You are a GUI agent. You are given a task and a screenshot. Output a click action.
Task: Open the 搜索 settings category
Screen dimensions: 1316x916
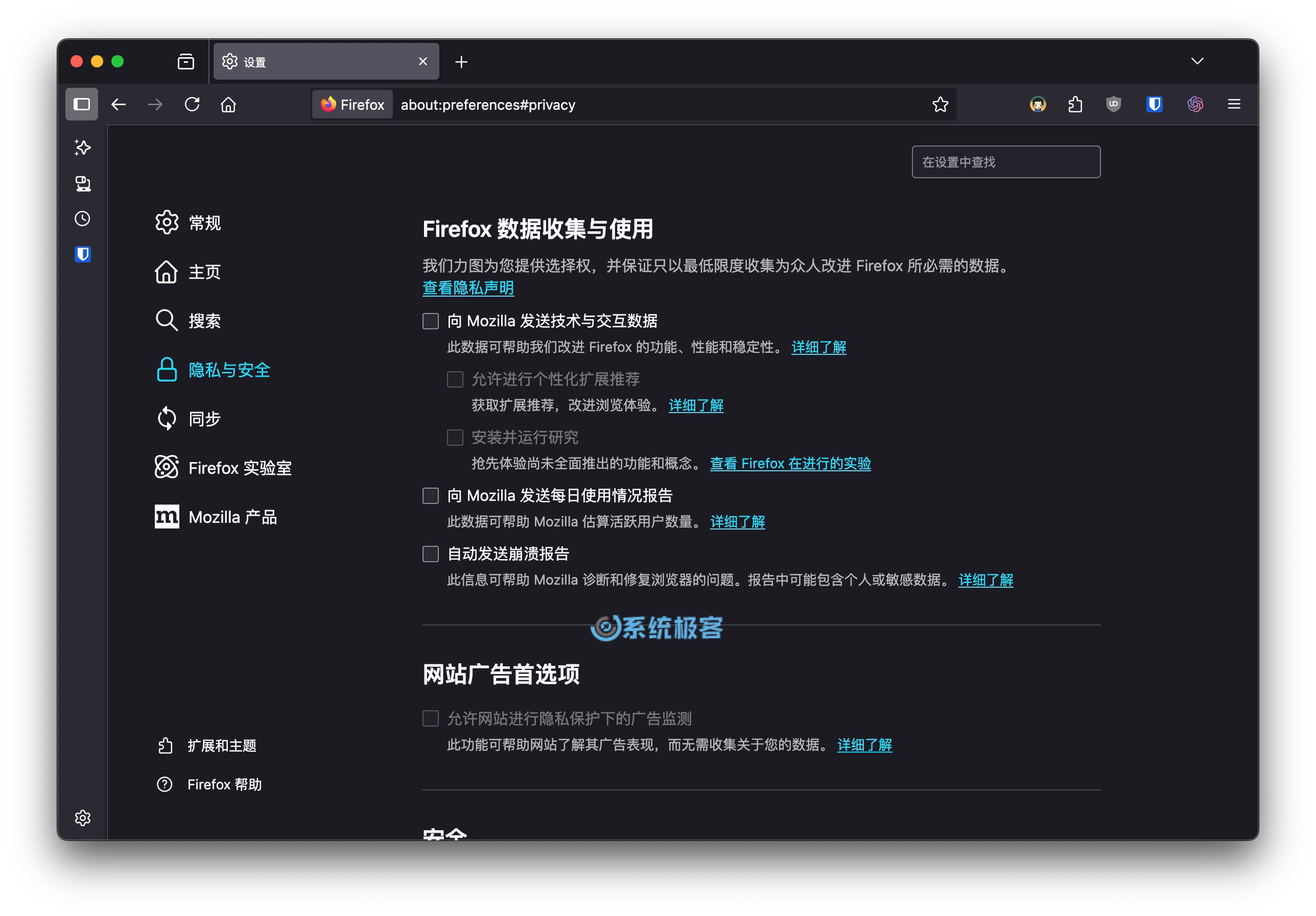(x=188, y=320)
